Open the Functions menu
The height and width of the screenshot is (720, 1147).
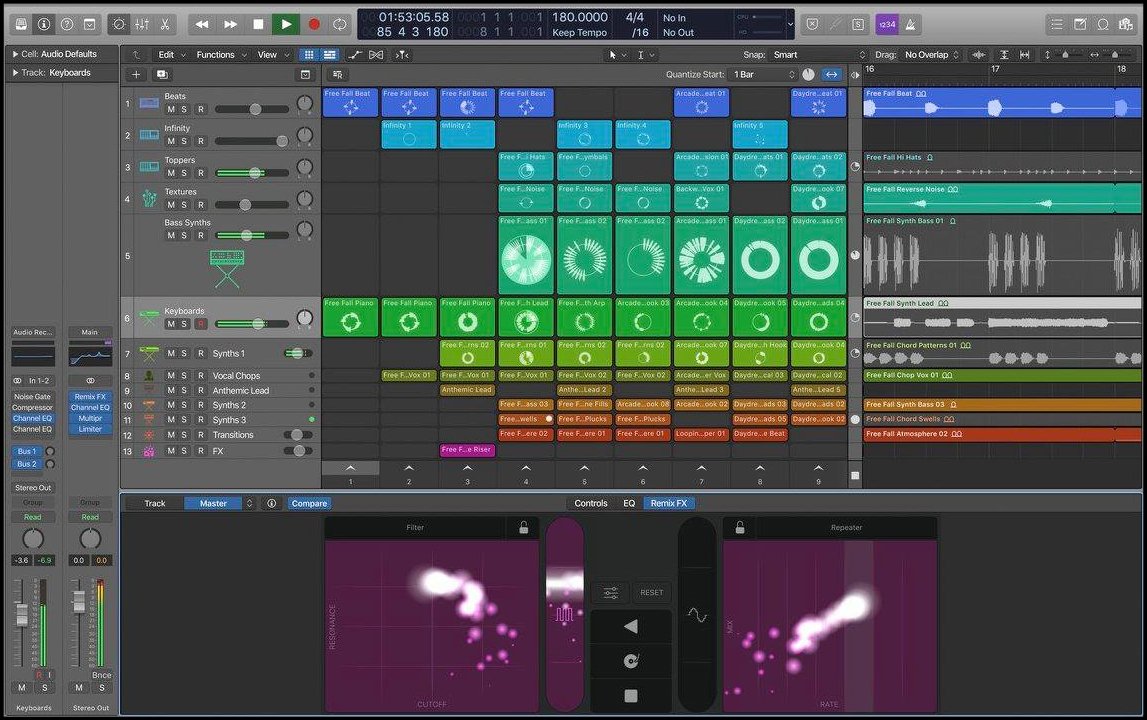[215, 55]
